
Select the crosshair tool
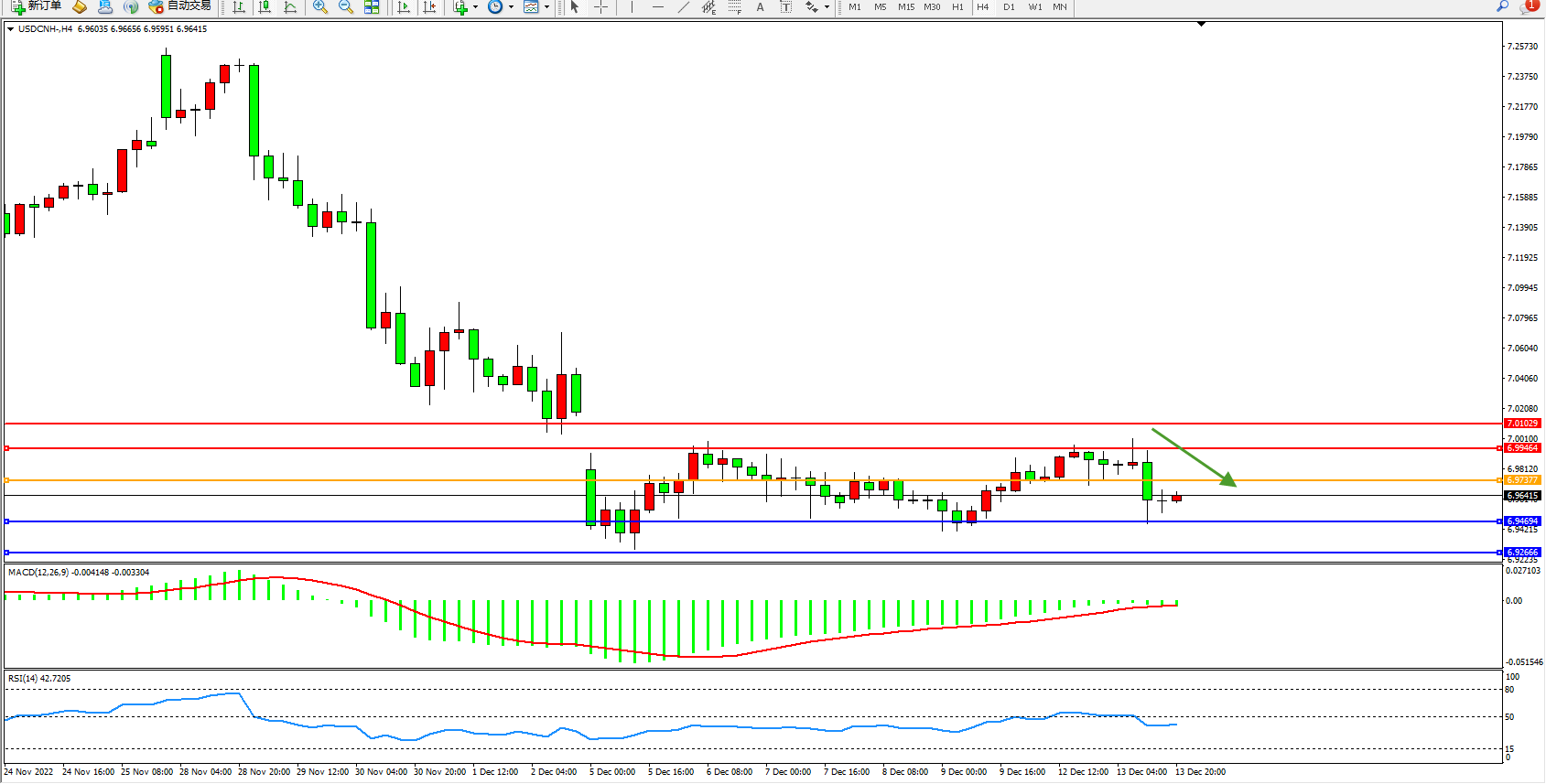pos(600,7)
